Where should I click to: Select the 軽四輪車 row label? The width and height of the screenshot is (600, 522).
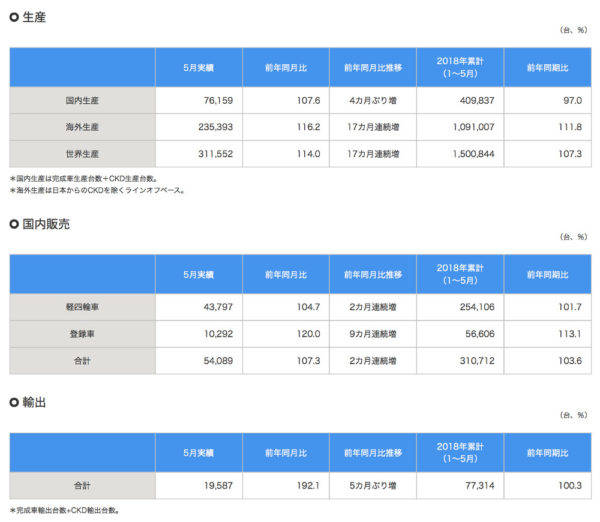(82, 307)
